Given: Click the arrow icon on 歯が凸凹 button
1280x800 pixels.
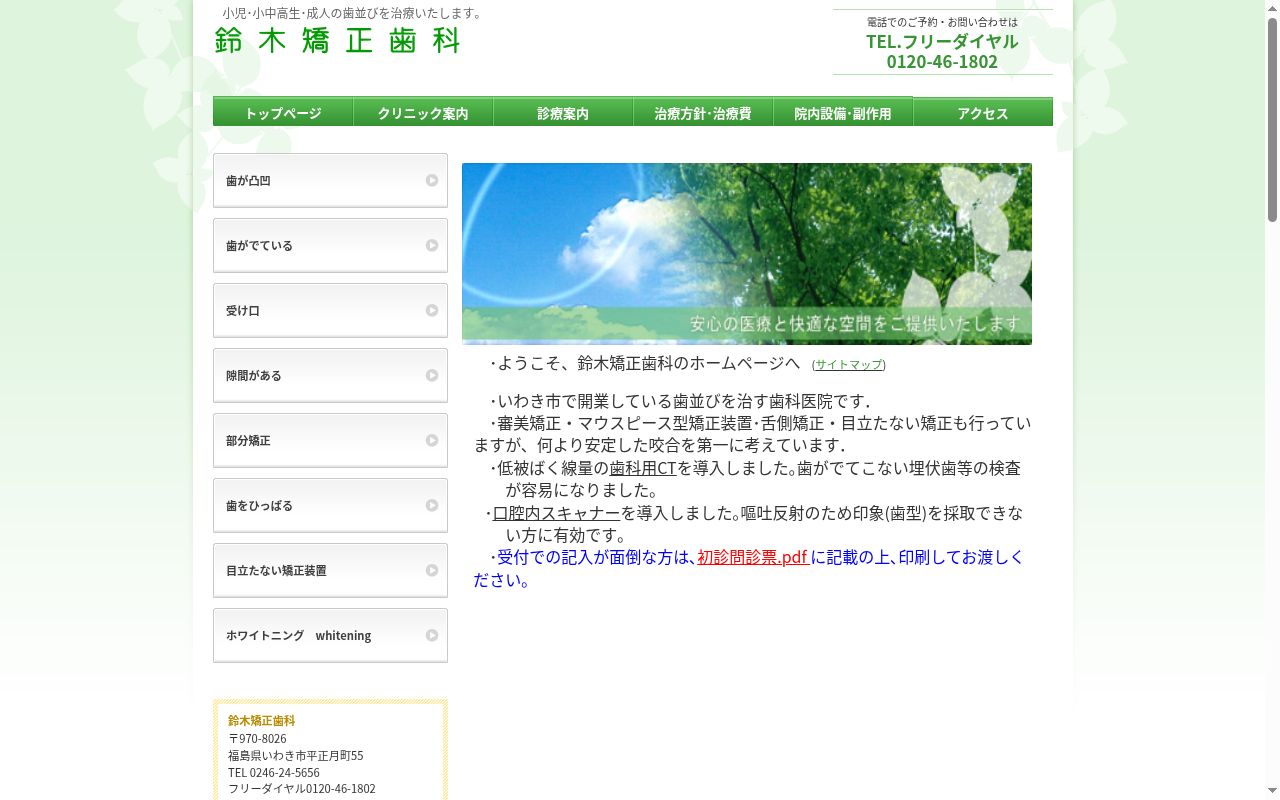Looking at the screenshot, I should click(x=432, y=181).
